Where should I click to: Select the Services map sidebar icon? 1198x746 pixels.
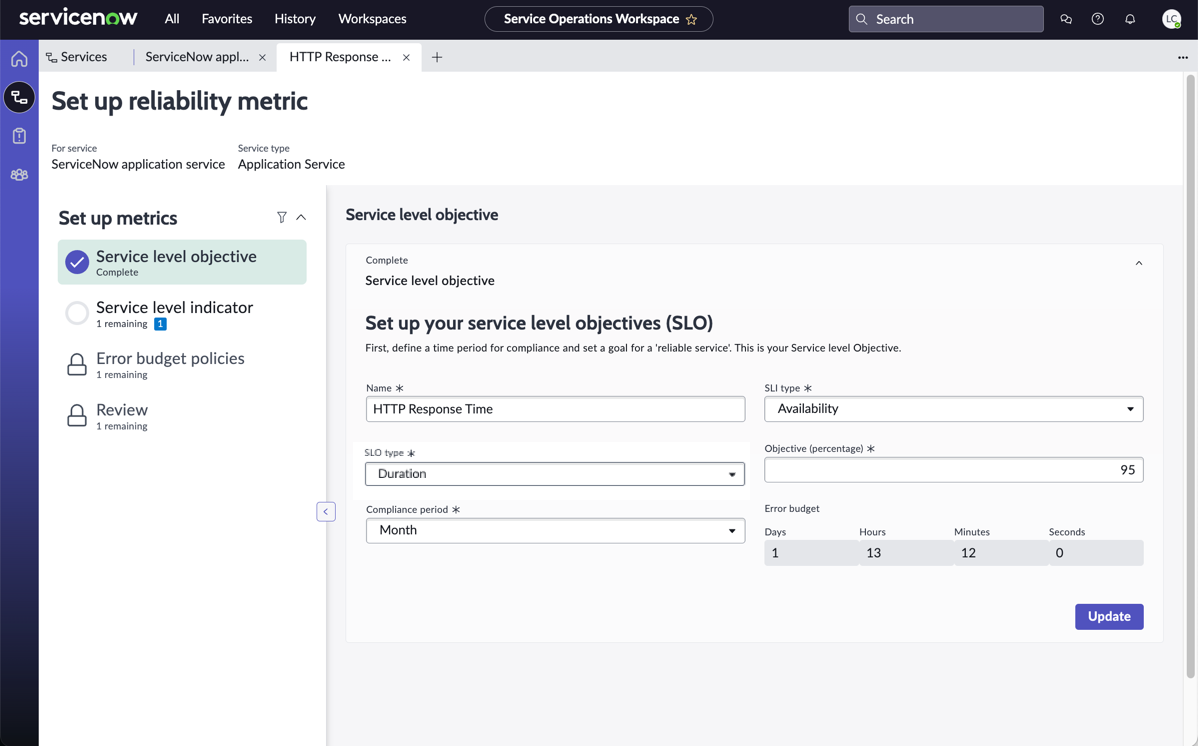pos(19,97)
